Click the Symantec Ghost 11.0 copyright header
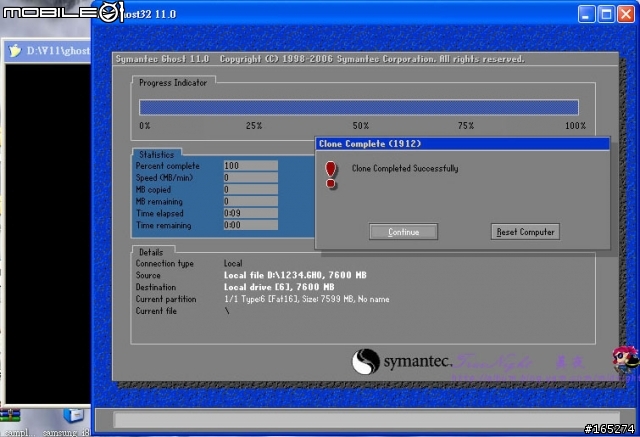The height and width of the screenshot is (437, 640). pos(320,59)
